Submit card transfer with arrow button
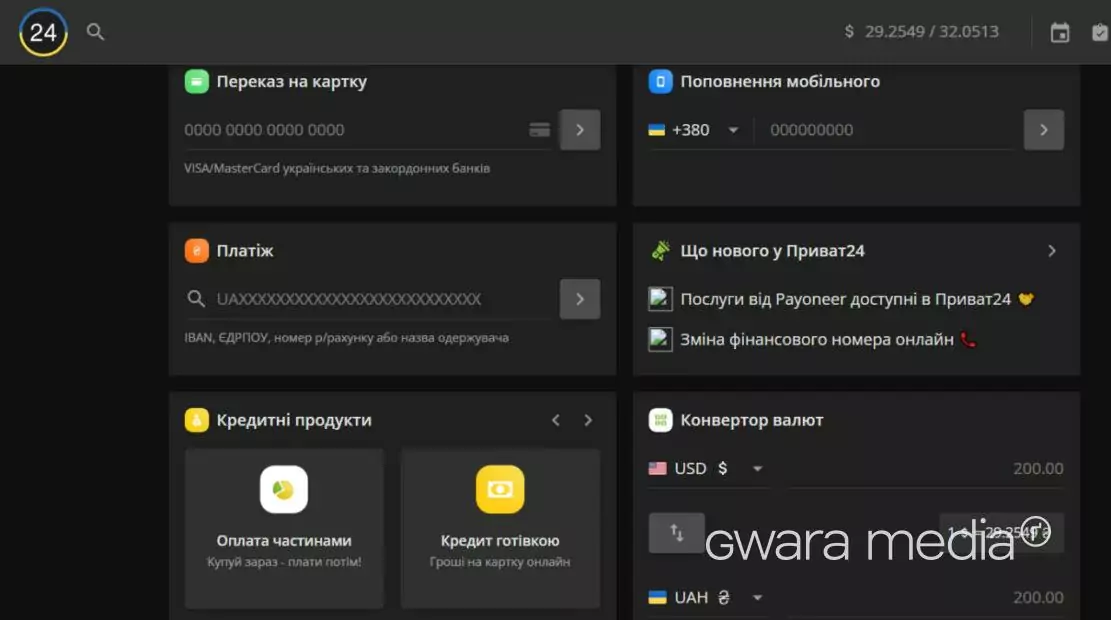Screen dimensions: 1111x620 (x=580, y=130)
